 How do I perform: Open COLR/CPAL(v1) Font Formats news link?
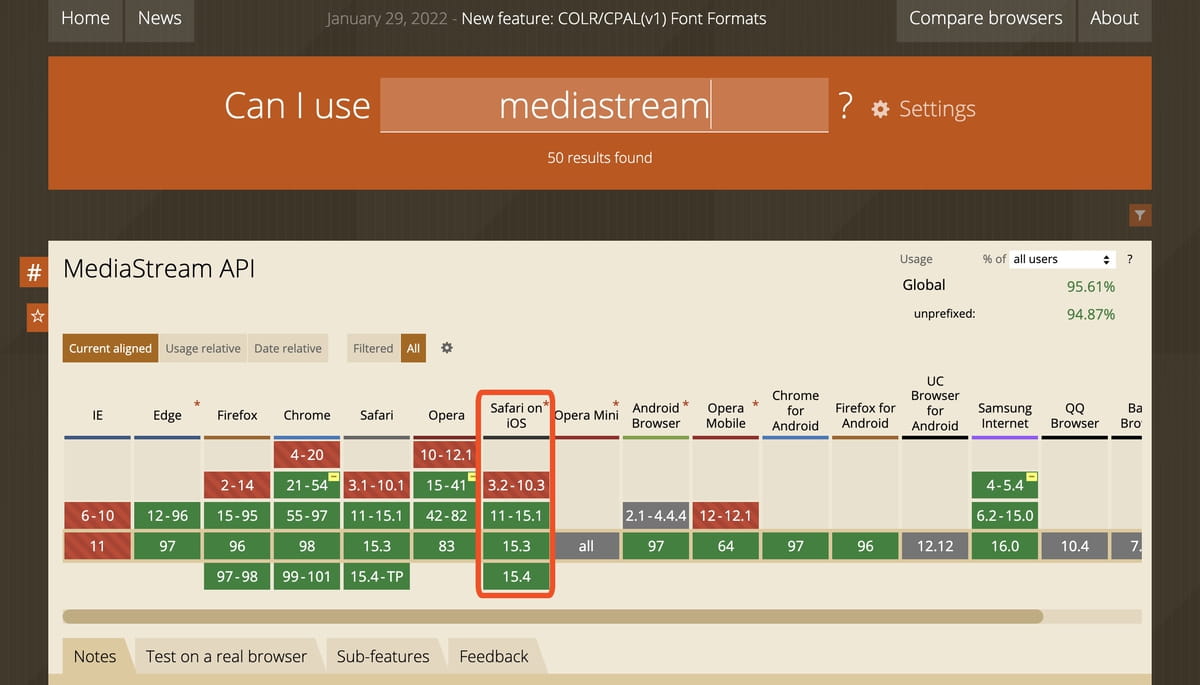point(614,19)
